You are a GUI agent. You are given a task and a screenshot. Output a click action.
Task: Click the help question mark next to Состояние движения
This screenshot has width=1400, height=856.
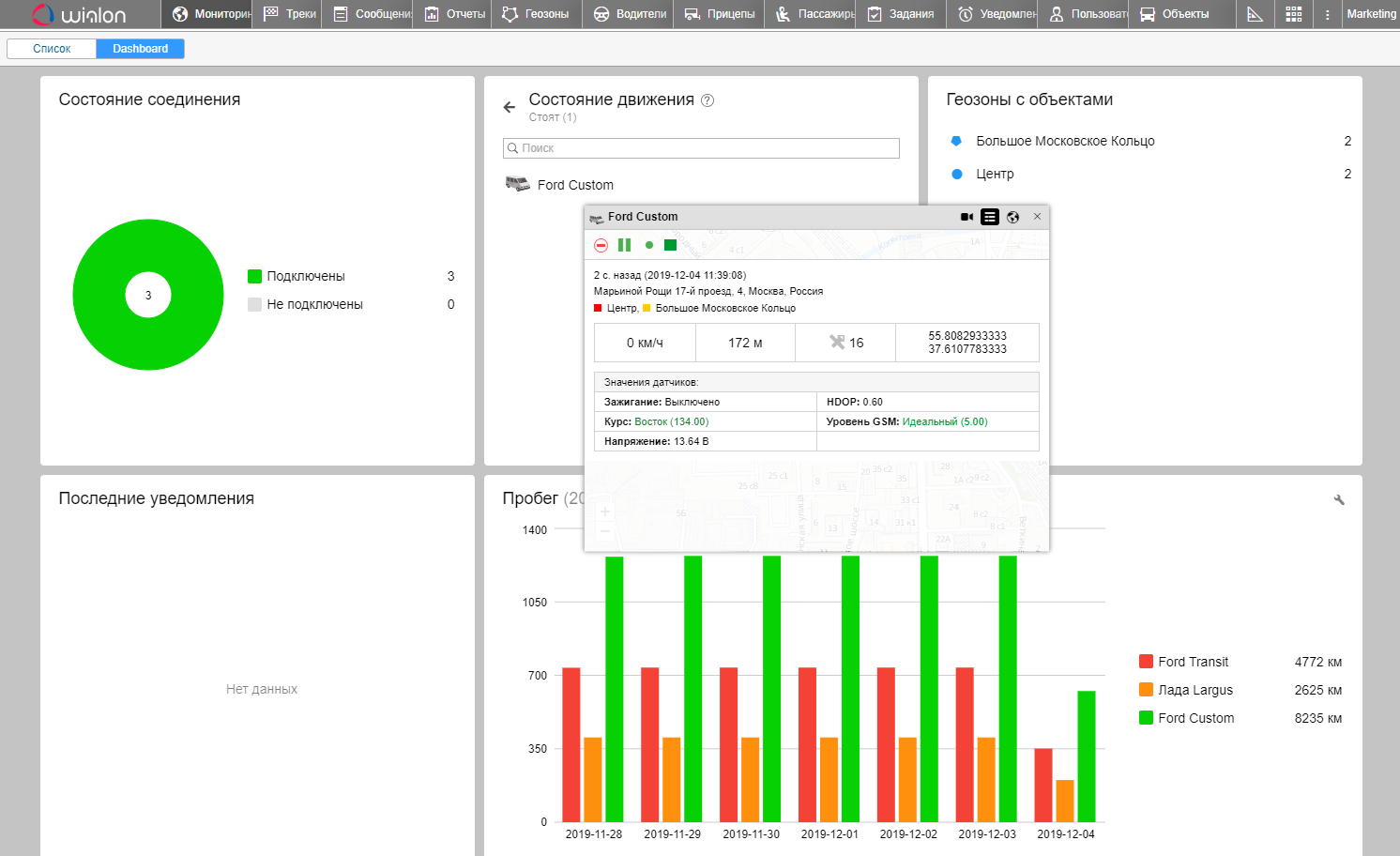pos(708,100)
